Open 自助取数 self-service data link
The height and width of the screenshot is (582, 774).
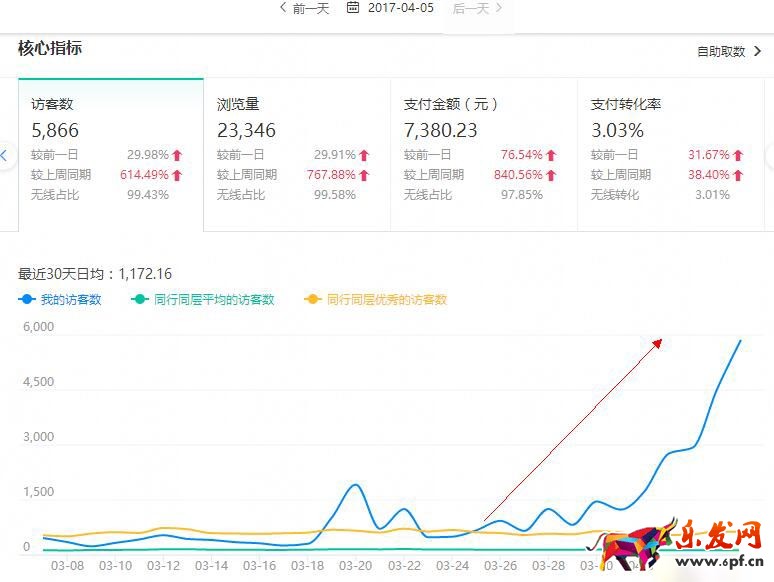pyautogui.click(x=729, y=51)
